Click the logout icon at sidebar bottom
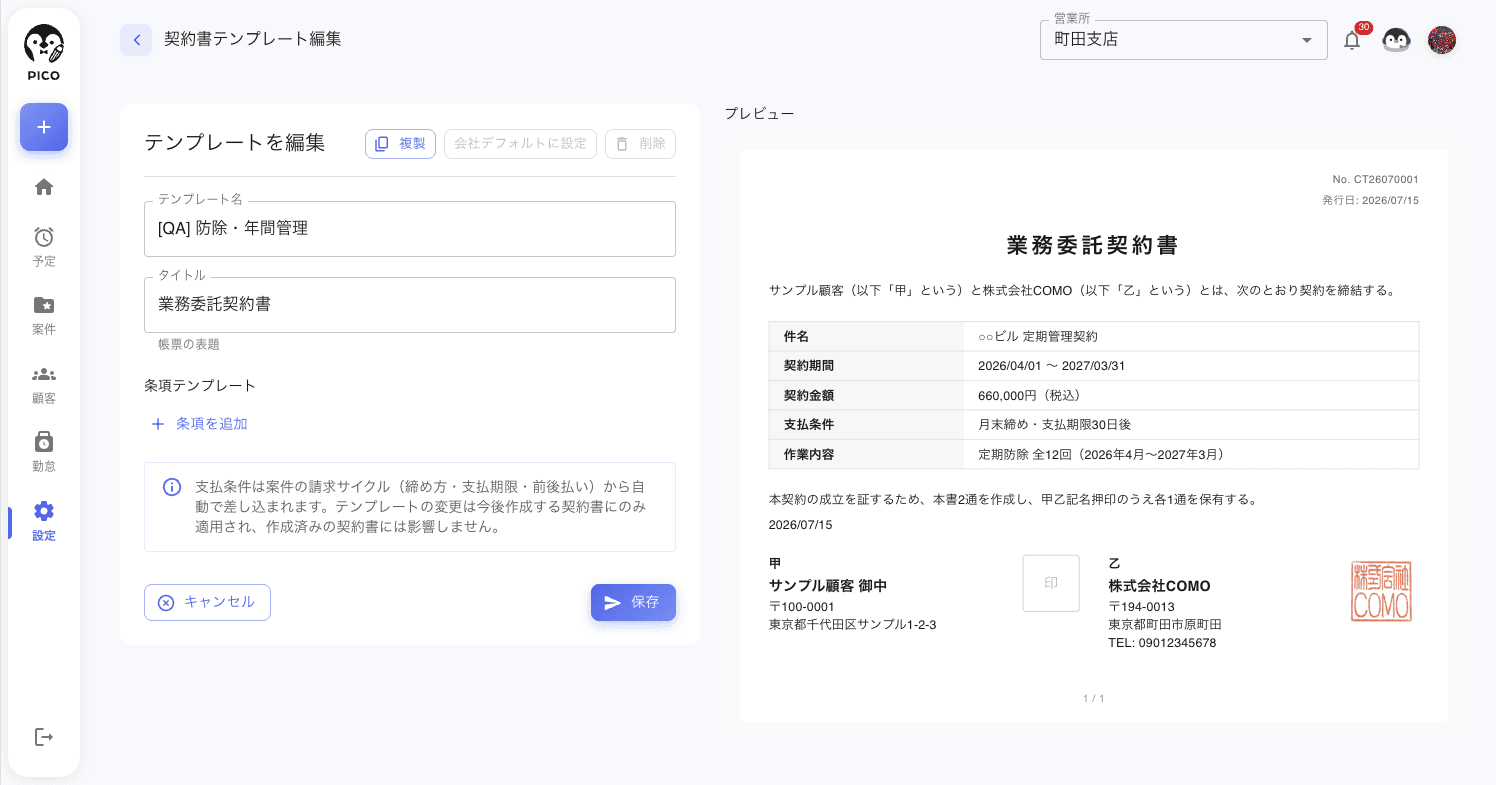Image resolution: width=1496 pixels, height=785 pixels. tap(44, 737)
